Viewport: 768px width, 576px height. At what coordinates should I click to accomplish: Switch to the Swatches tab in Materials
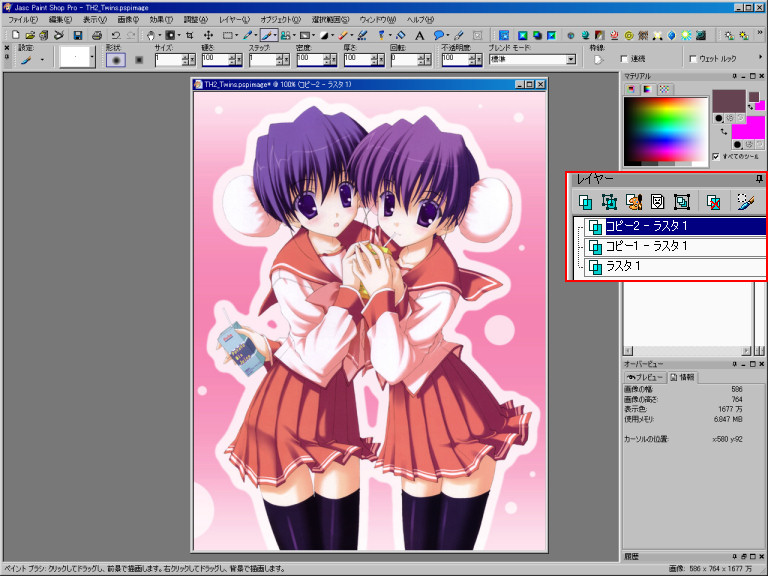(664, 89)
